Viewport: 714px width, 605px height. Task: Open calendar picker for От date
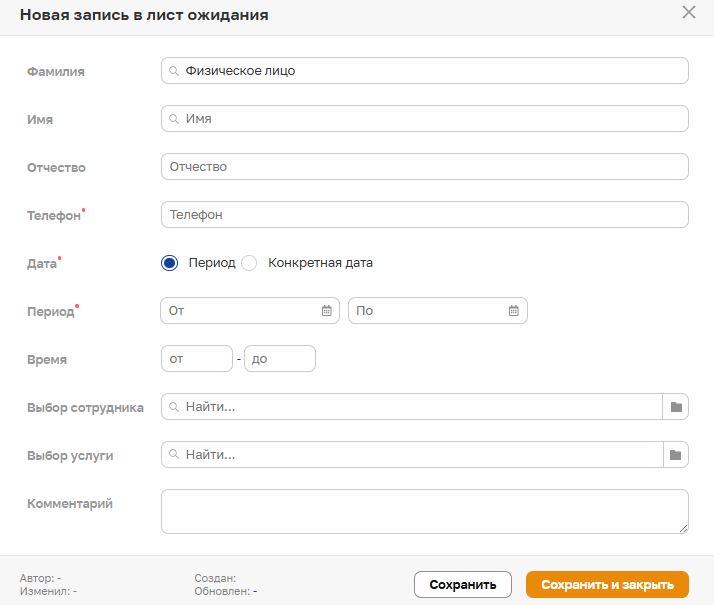326,311
